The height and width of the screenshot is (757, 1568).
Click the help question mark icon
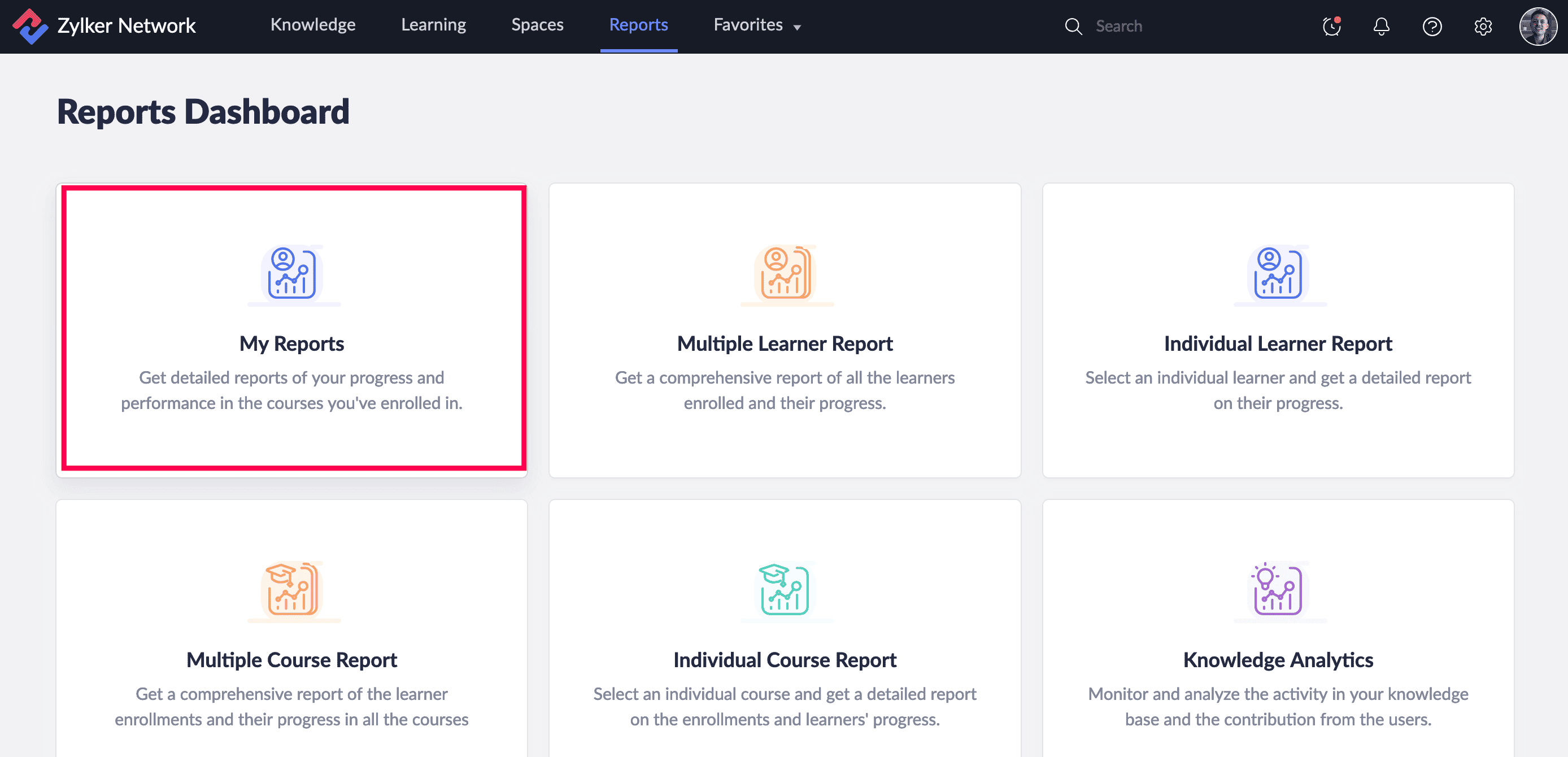1432,26
